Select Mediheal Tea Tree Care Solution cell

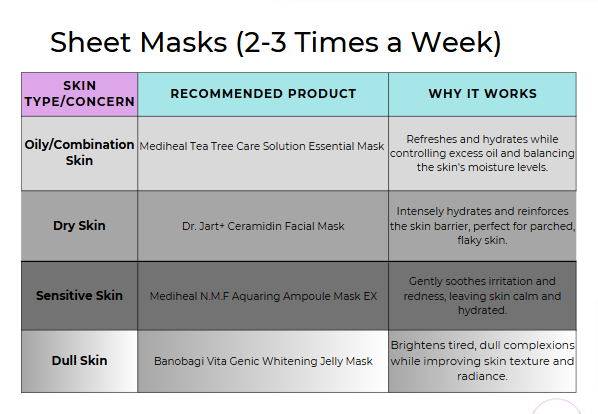click(x=263, y=153)
